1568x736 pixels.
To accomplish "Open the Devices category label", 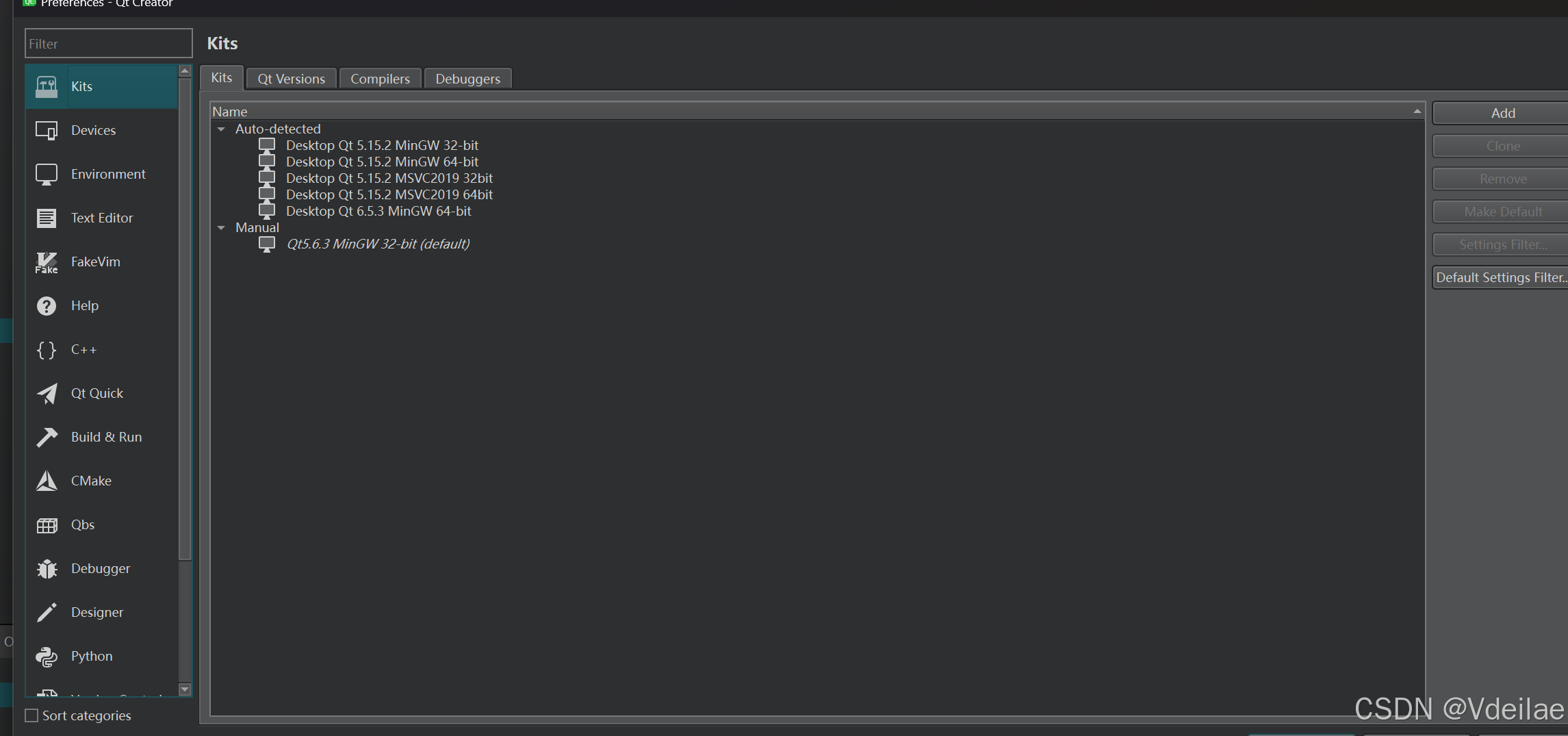I will [x=93, y=130].
